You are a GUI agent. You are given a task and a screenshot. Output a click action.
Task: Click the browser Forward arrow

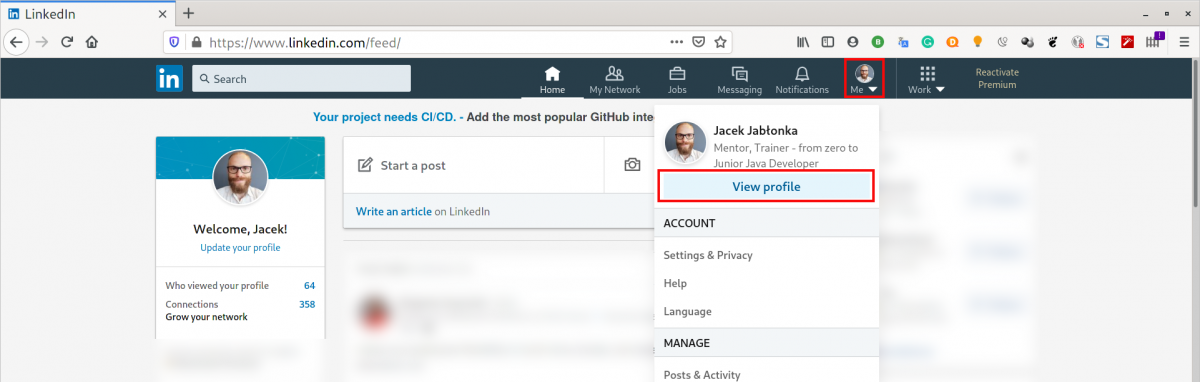point(42,42)
